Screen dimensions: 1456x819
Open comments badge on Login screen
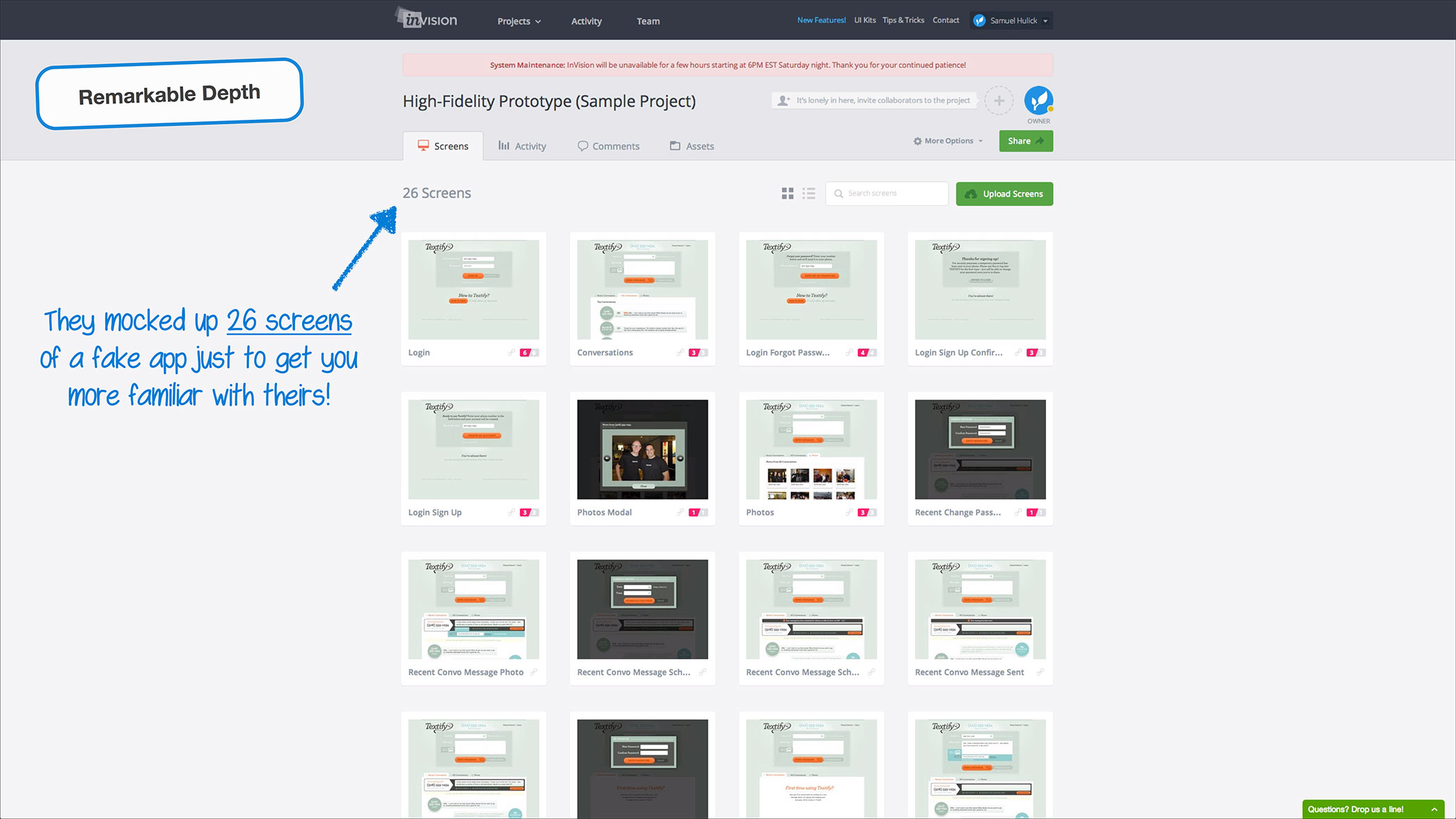tap(529, 353)
